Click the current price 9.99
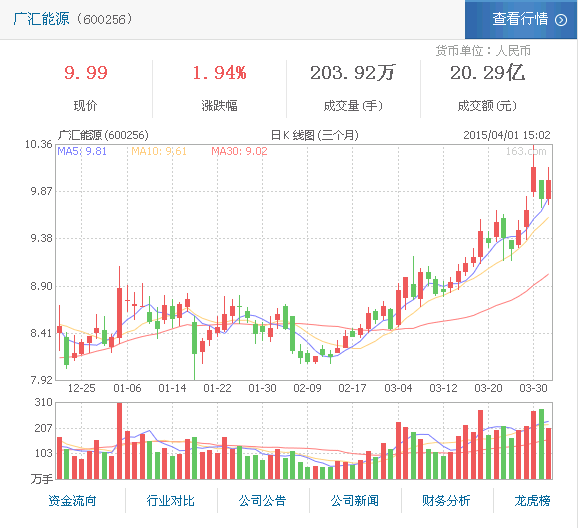 point(86,73)
